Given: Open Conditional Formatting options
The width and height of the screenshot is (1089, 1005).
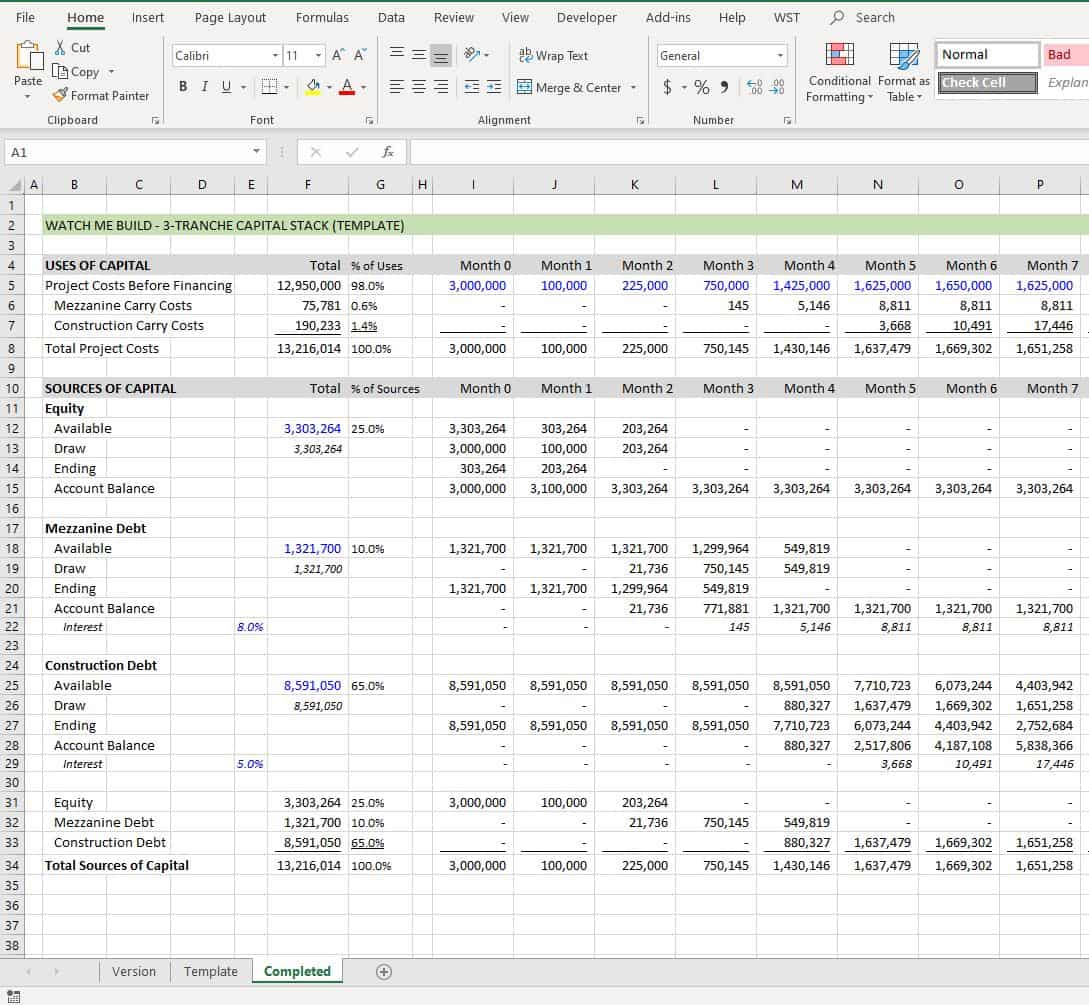Looking at the screenshot, I should [x=839, y=72].
